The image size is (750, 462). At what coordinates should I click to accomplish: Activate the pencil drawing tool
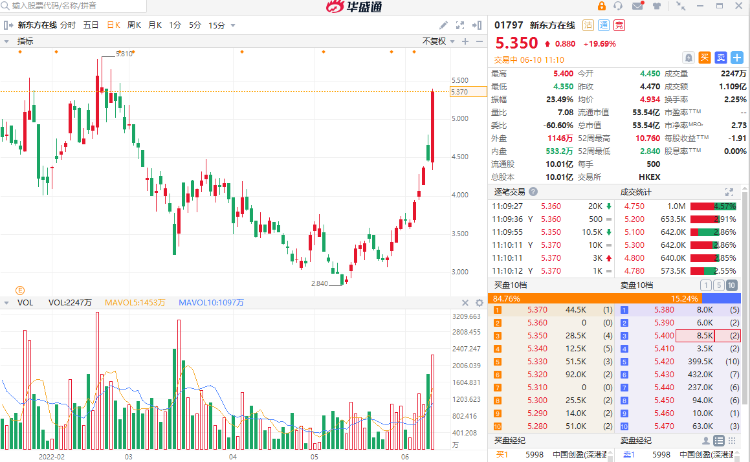[x=443, y=25]
